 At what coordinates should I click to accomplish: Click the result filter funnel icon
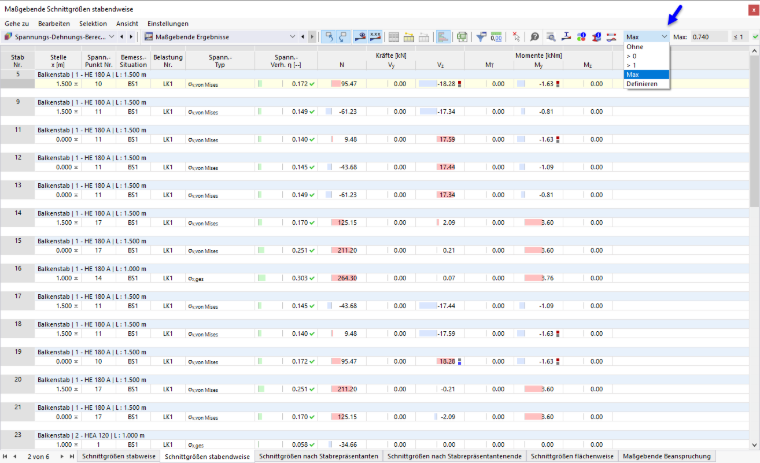click(x=481, y=37)
